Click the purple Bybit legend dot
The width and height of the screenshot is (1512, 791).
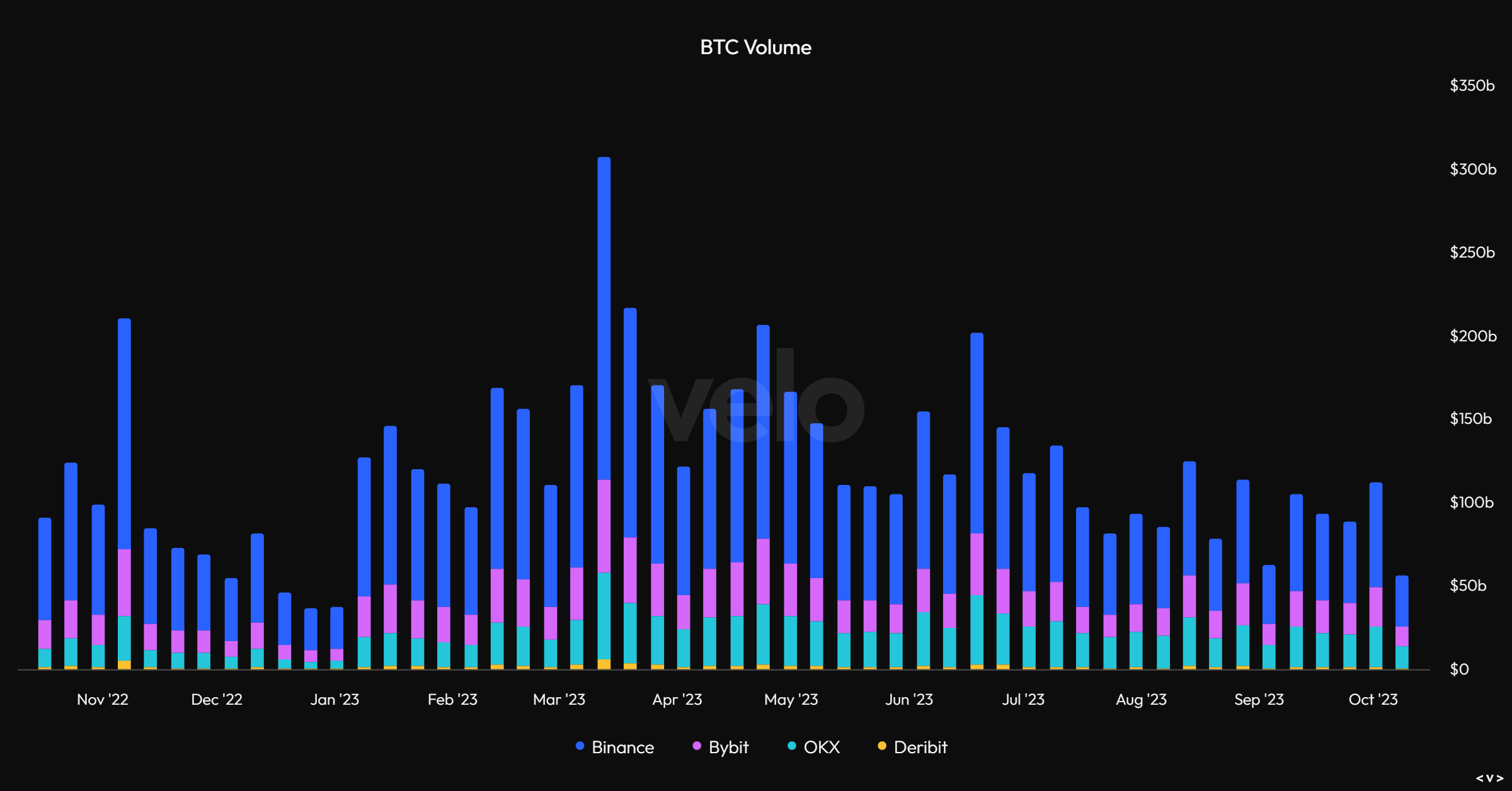[x=697, y=747]
